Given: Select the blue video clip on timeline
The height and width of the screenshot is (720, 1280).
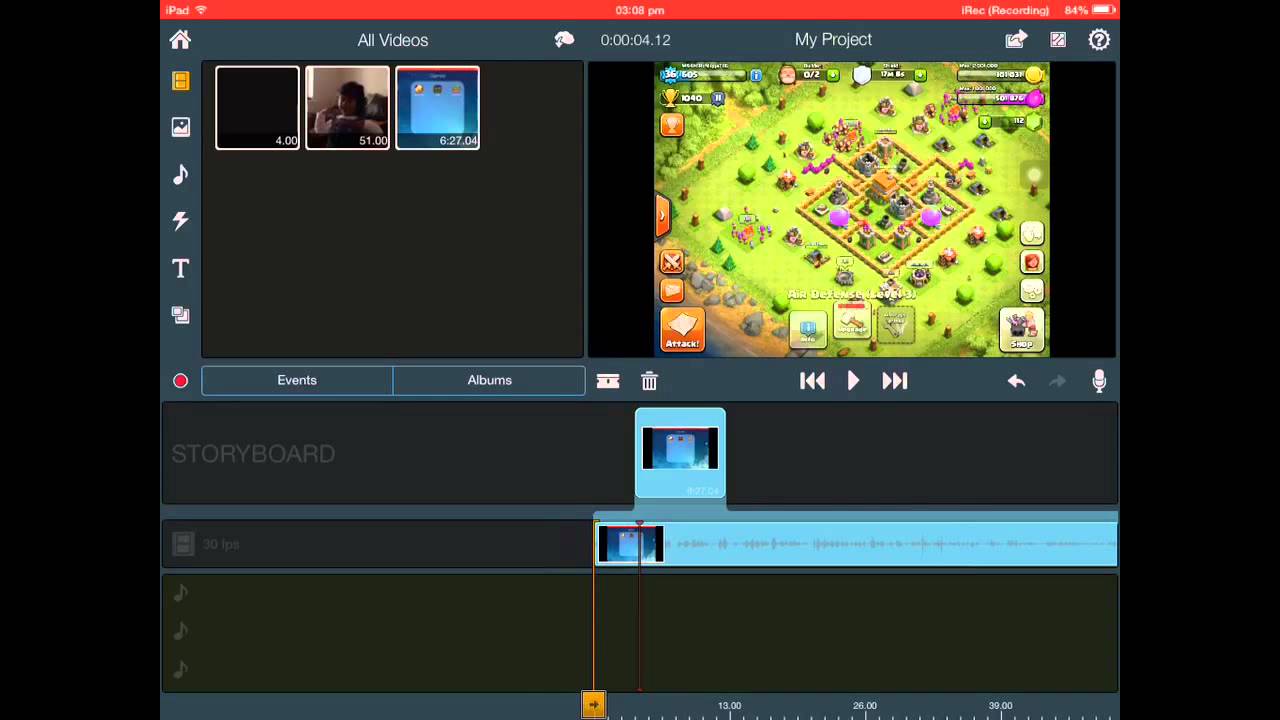Looking at the screenshot, I should 856,544.
